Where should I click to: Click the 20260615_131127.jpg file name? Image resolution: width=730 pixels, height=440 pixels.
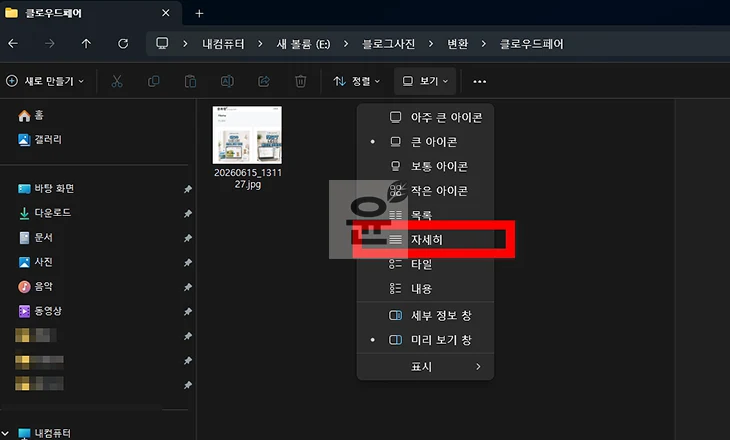coord(248,178)
